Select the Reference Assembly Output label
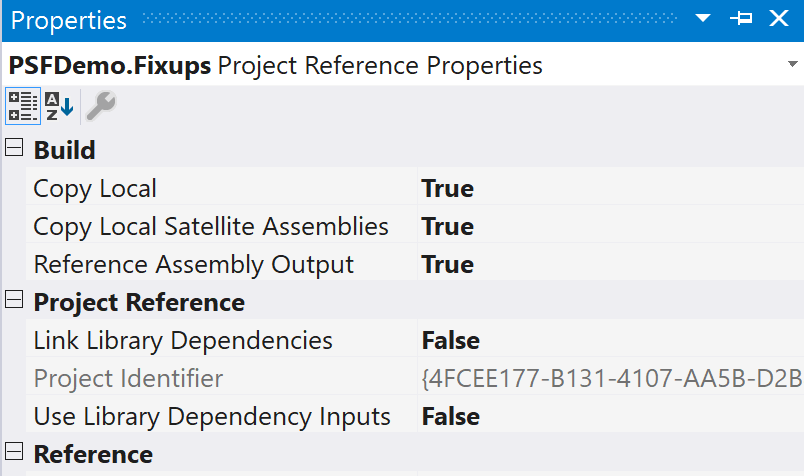Image resolution: width=804 pixels, height=476 pixels. [x=194, y=264]
